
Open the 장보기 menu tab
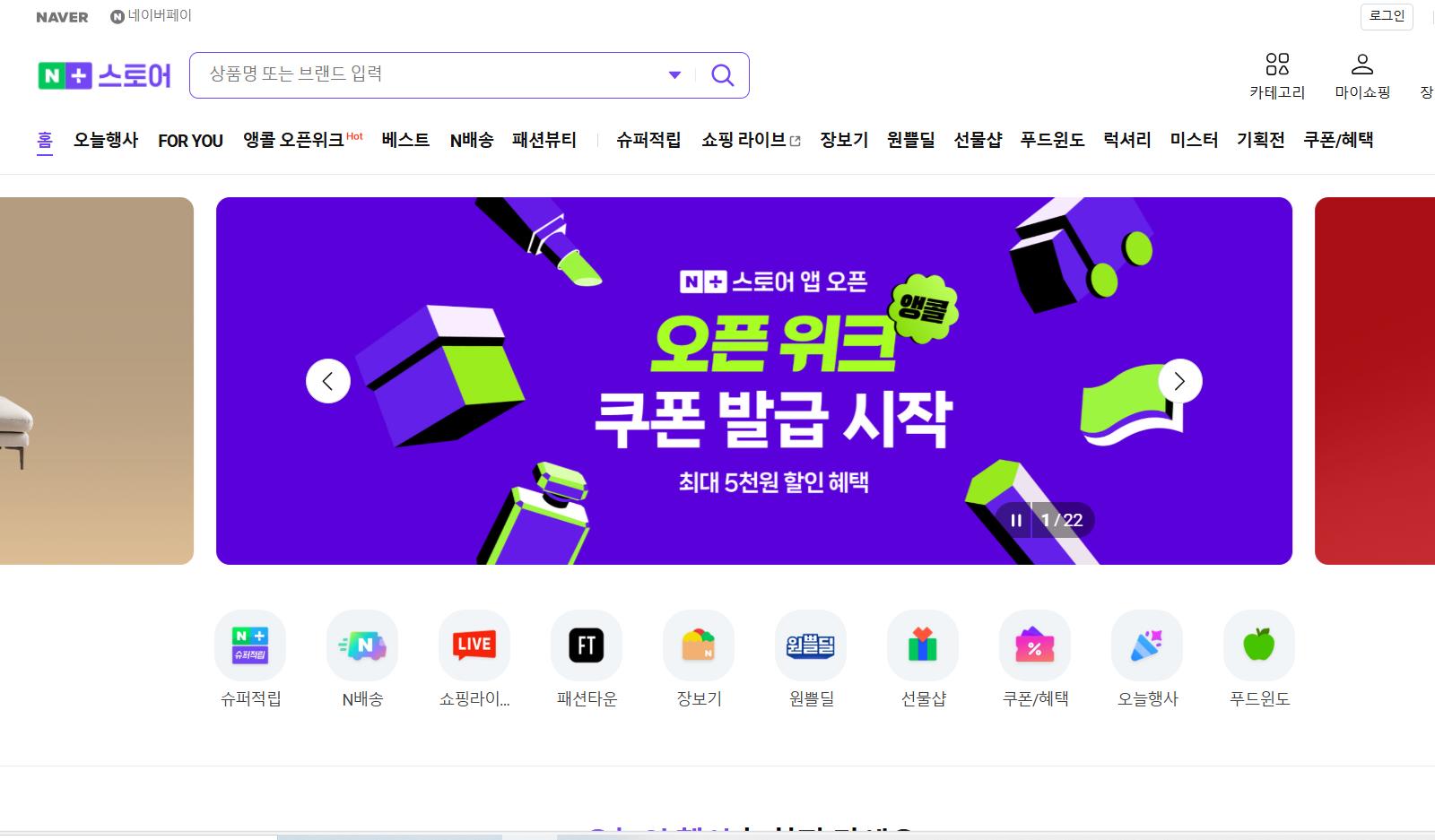[844, 140]
